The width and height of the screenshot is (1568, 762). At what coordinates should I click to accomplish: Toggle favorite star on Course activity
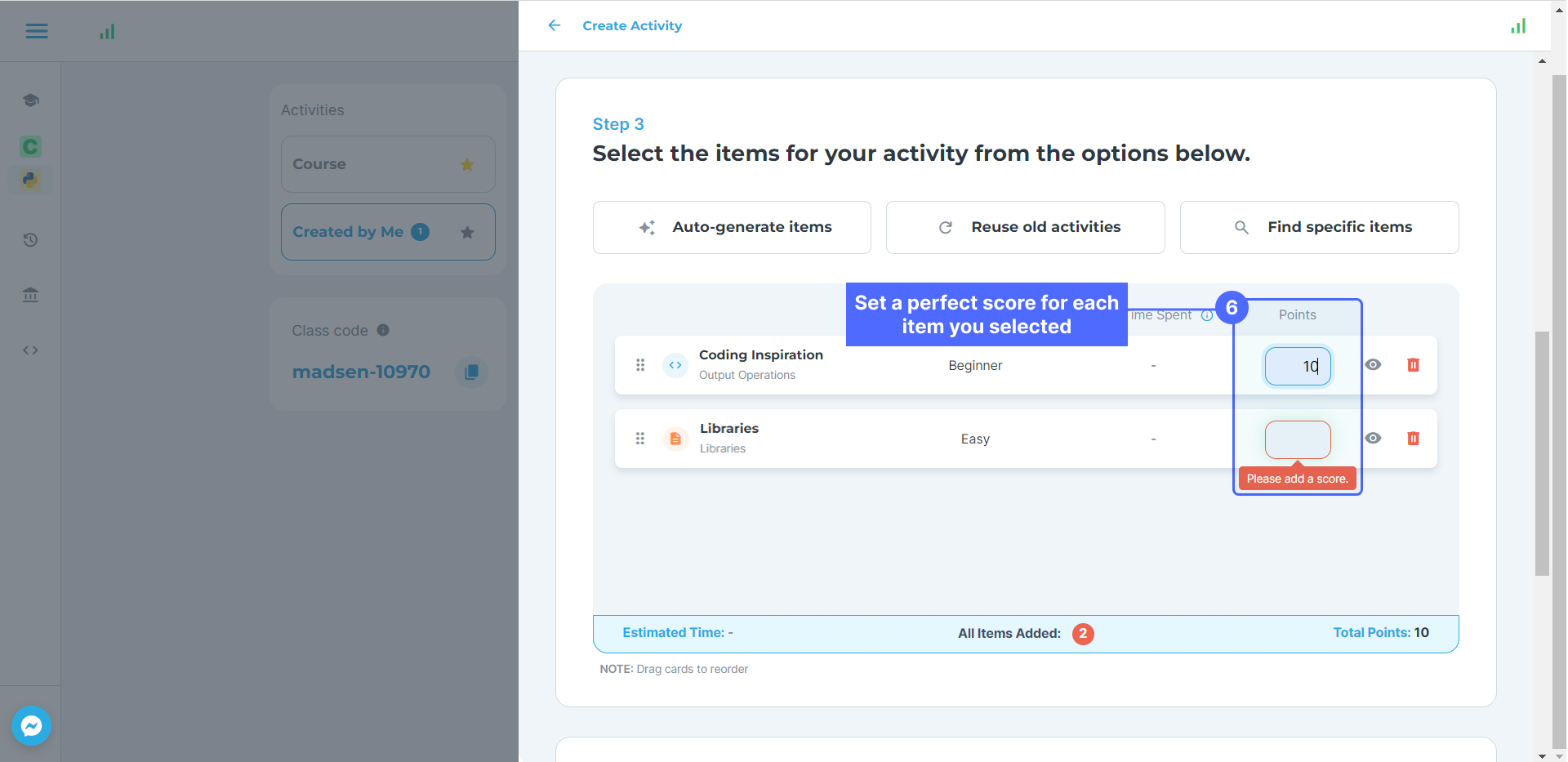467,165
